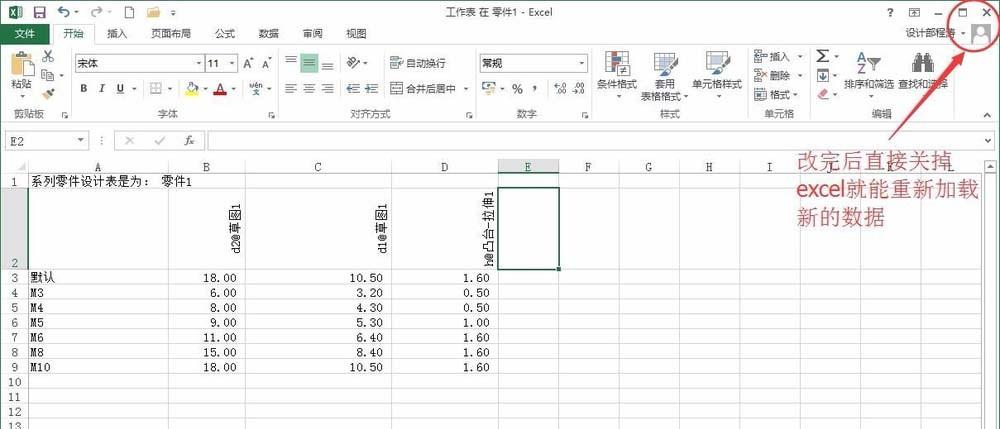Image resolution: width=1000 pixels, height=429 pixels.
Task: Expand the 删除 cells dropdown
Action: click(x=800, y=75)
